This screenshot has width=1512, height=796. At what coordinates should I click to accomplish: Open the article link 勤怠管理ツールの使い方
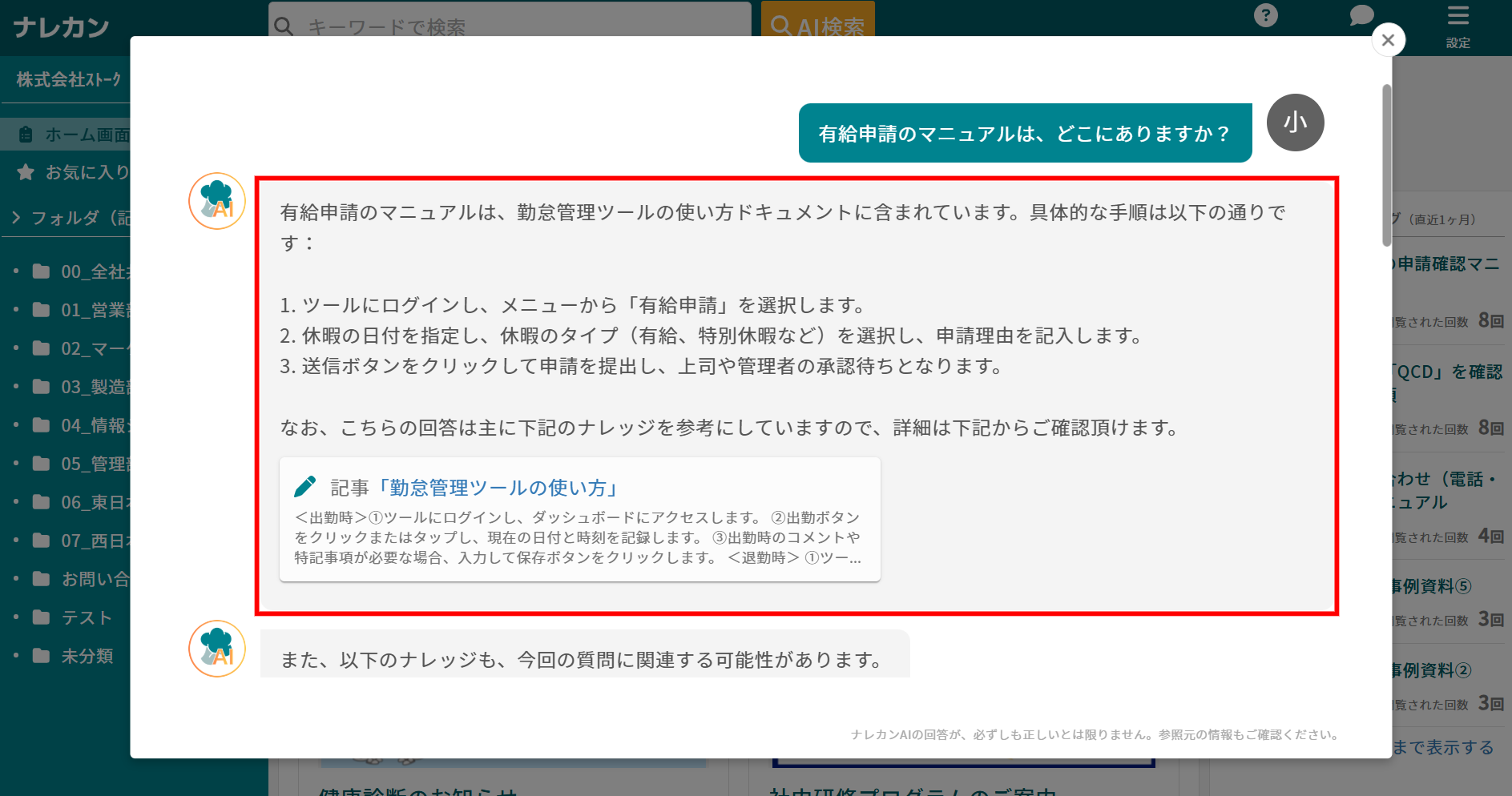click(500, 485)
